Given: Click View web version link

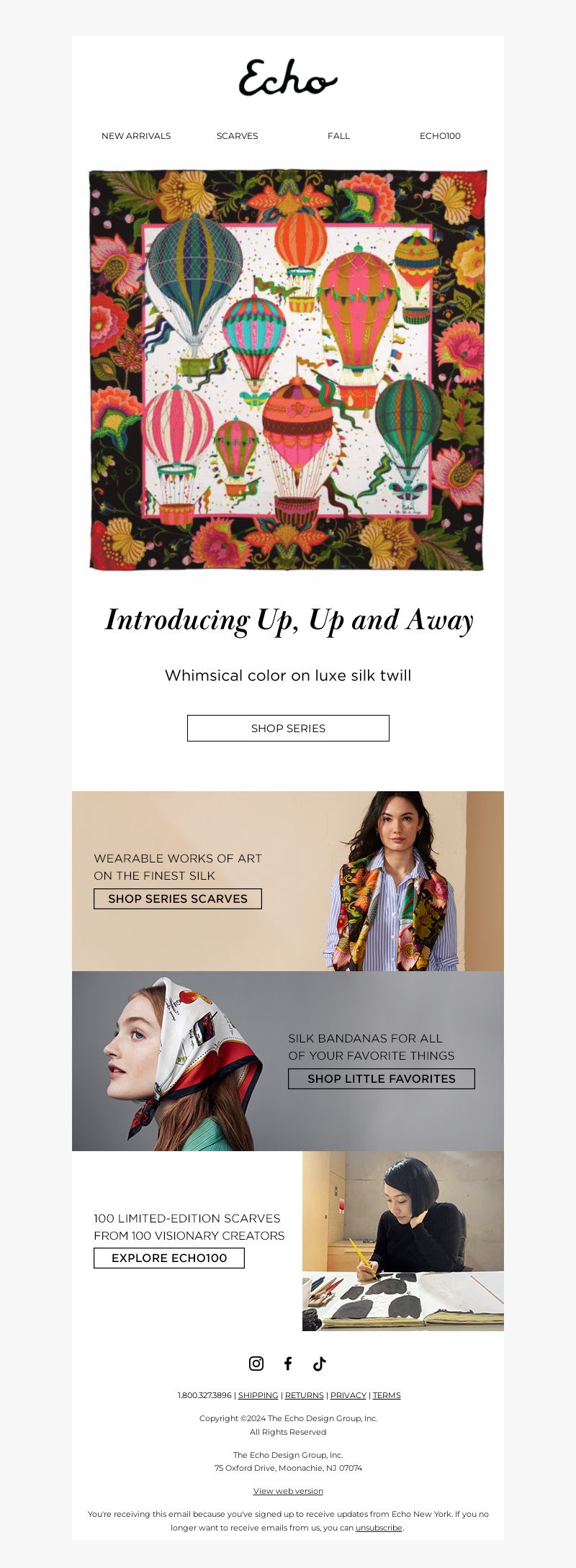Looking at the screenshot, I should point(288,1491).
